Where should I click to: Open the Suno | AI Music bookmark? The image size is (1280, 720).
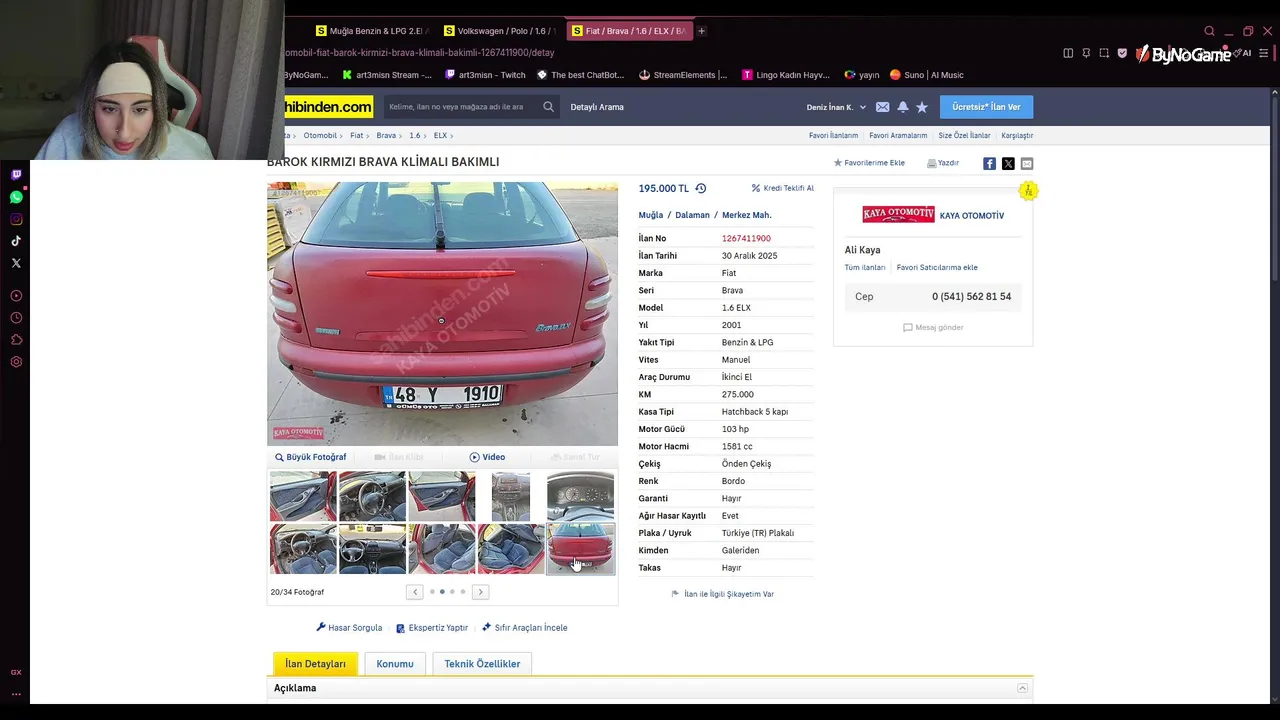coord(927,75)
